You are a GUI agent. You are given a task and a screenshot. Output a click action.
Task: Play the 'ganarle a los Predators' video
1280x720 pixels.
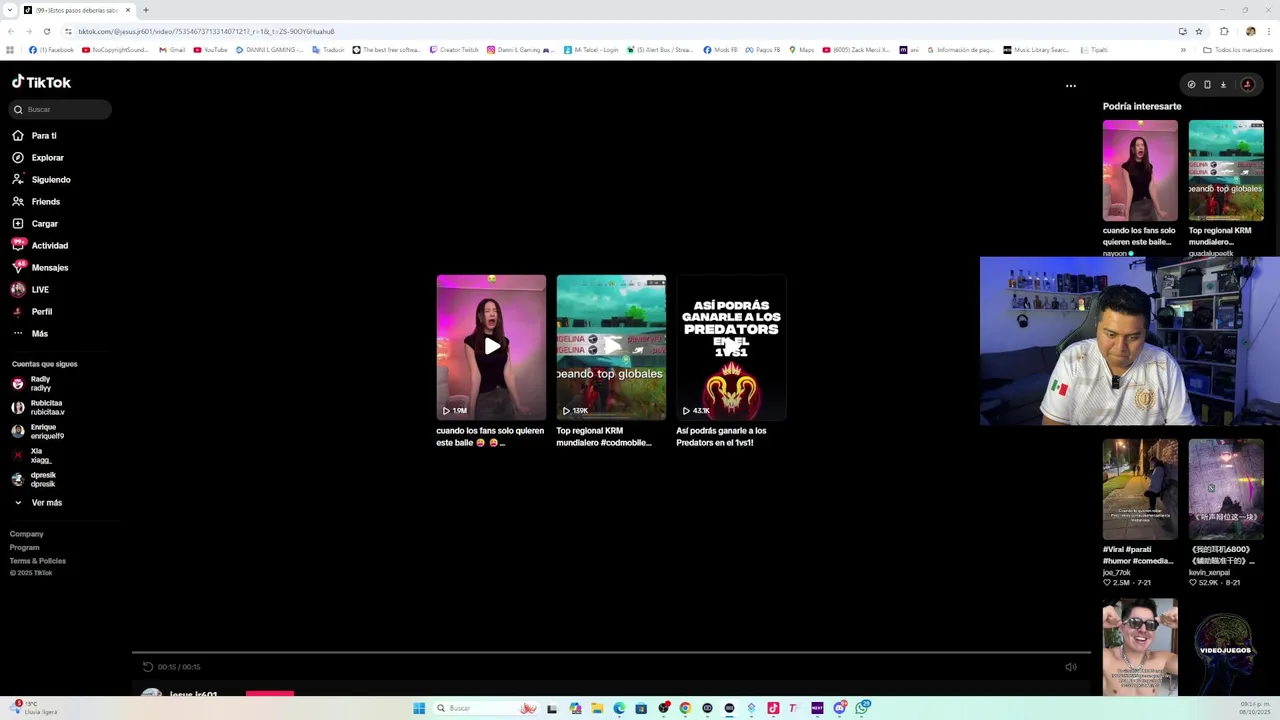tap(731, 347)
